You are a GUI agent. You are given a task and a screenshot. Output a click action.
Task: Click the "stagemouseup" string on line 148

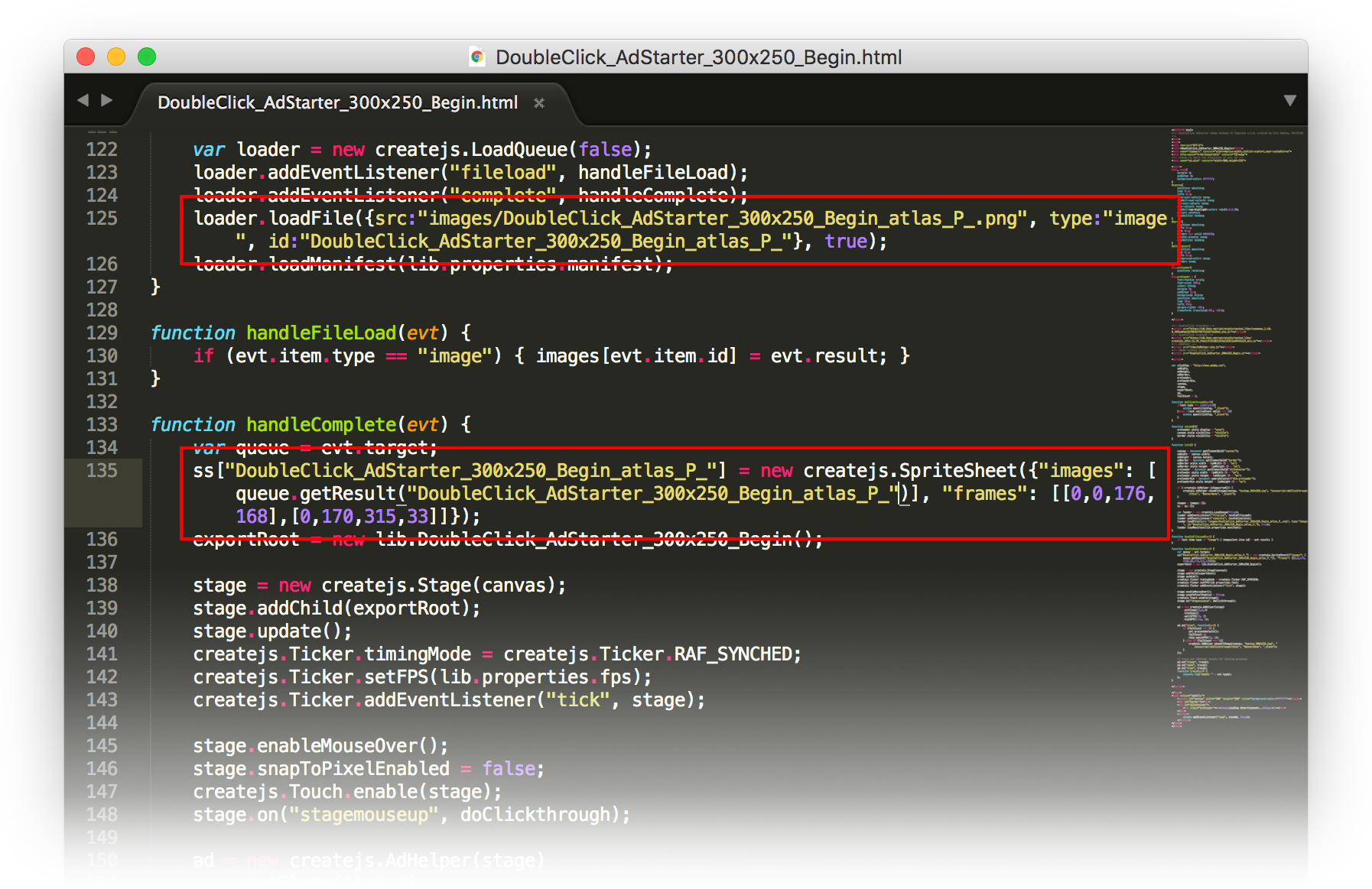[364, 815]
